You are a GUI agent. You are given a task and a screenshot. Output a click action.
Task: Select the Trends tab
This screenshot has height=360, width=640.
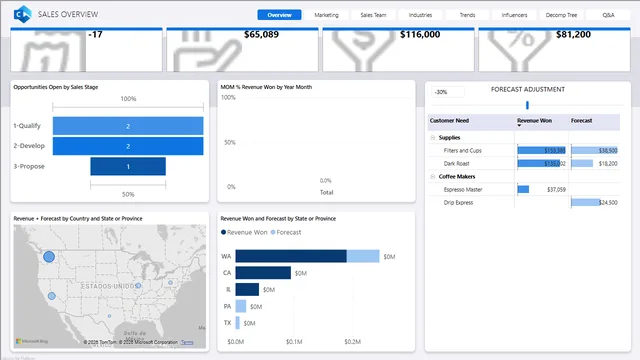coord(467,15)
